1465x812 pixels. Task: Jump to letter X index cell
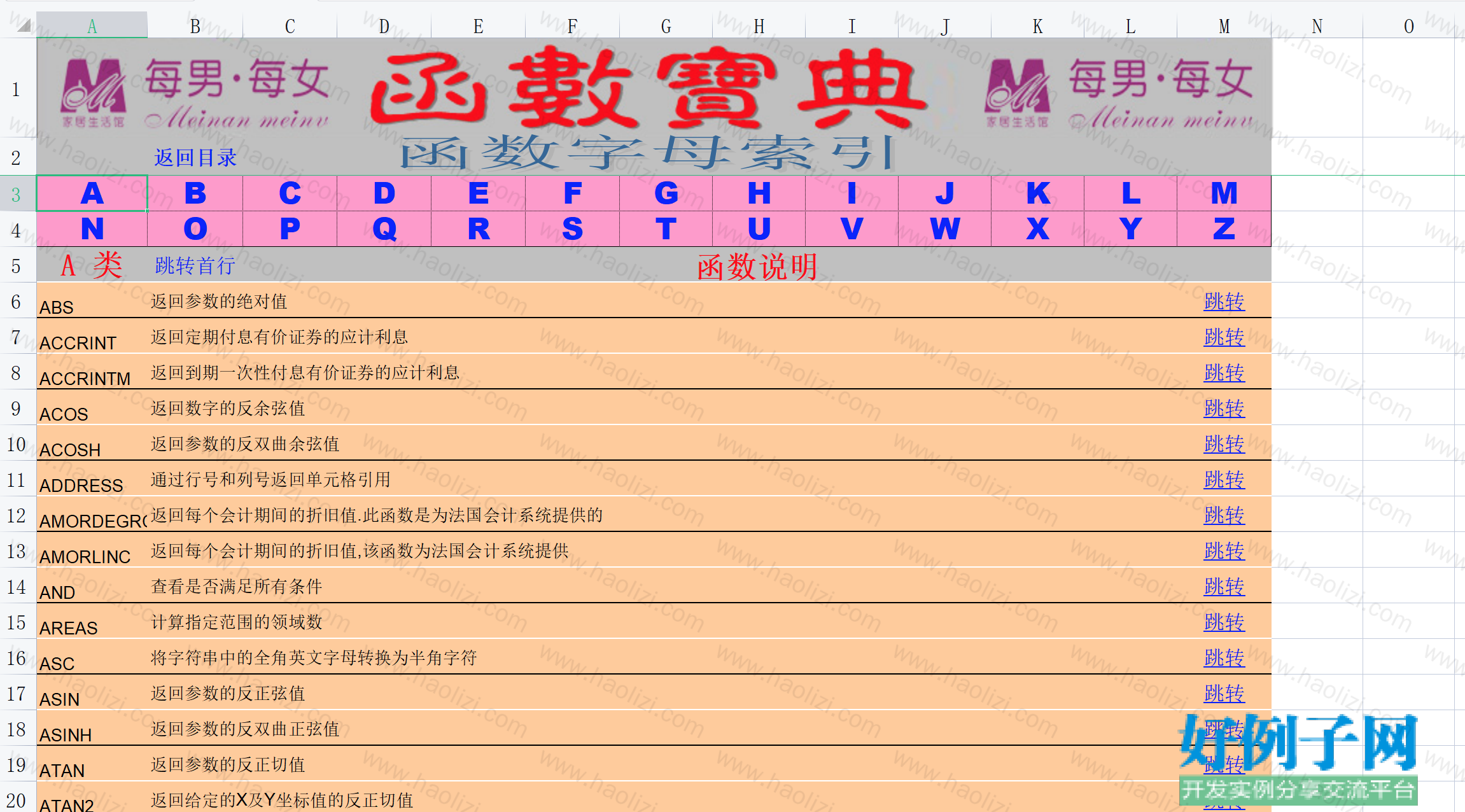click(1038, 229)
